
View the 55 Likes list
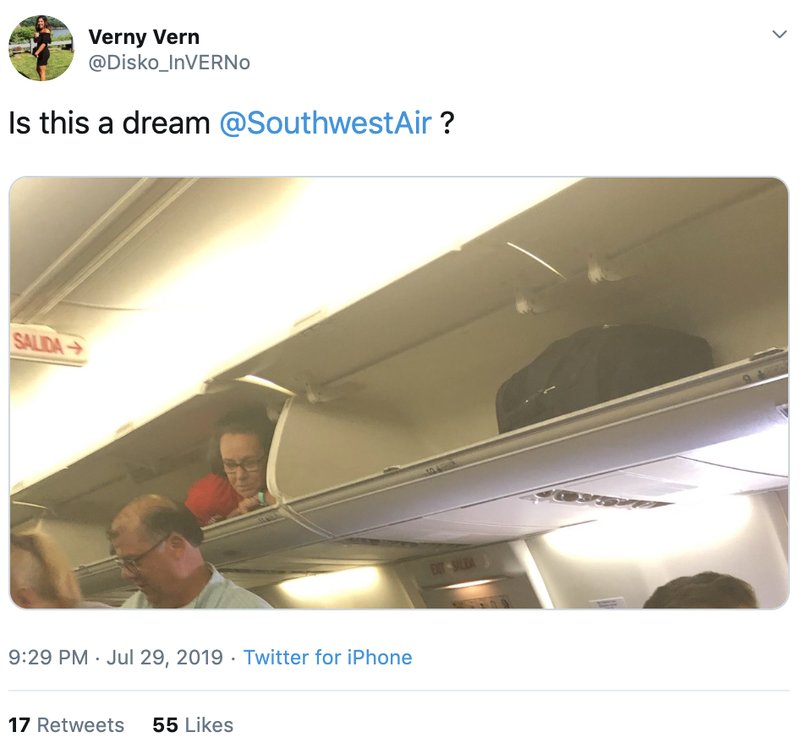pos(192,723)
